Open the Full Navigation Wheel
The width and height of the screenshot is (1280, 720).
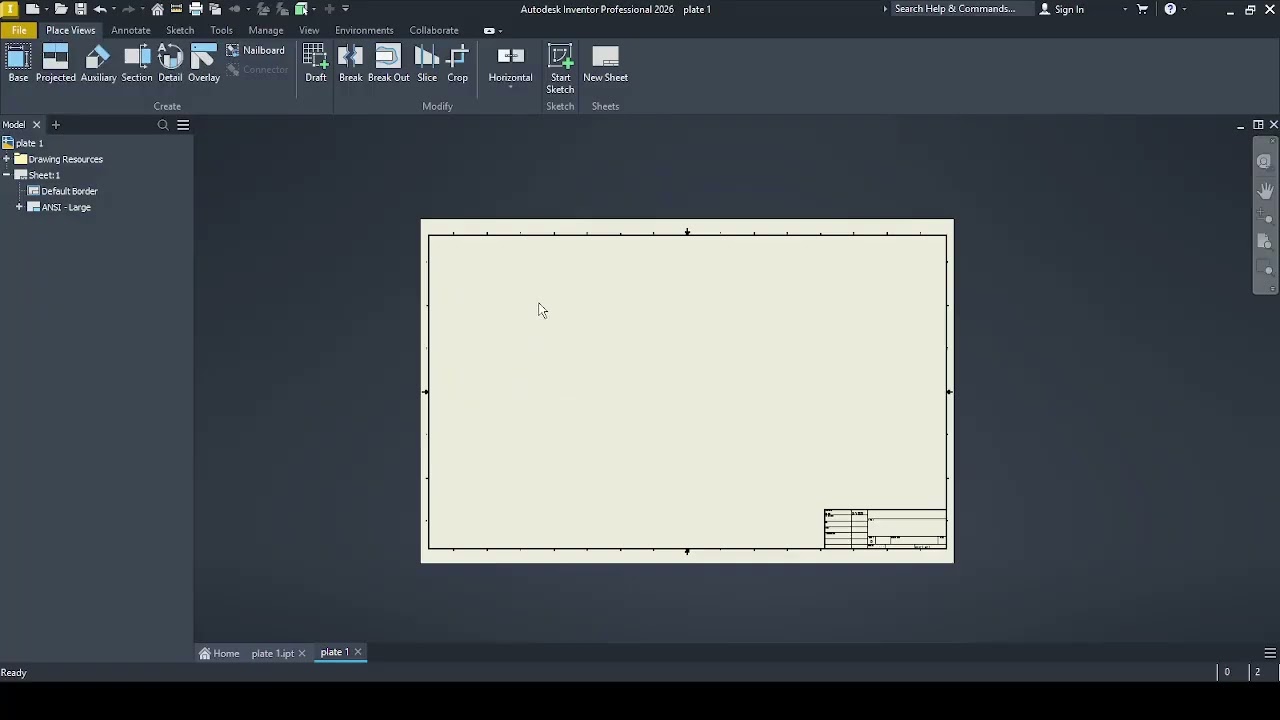(1266, 162)
